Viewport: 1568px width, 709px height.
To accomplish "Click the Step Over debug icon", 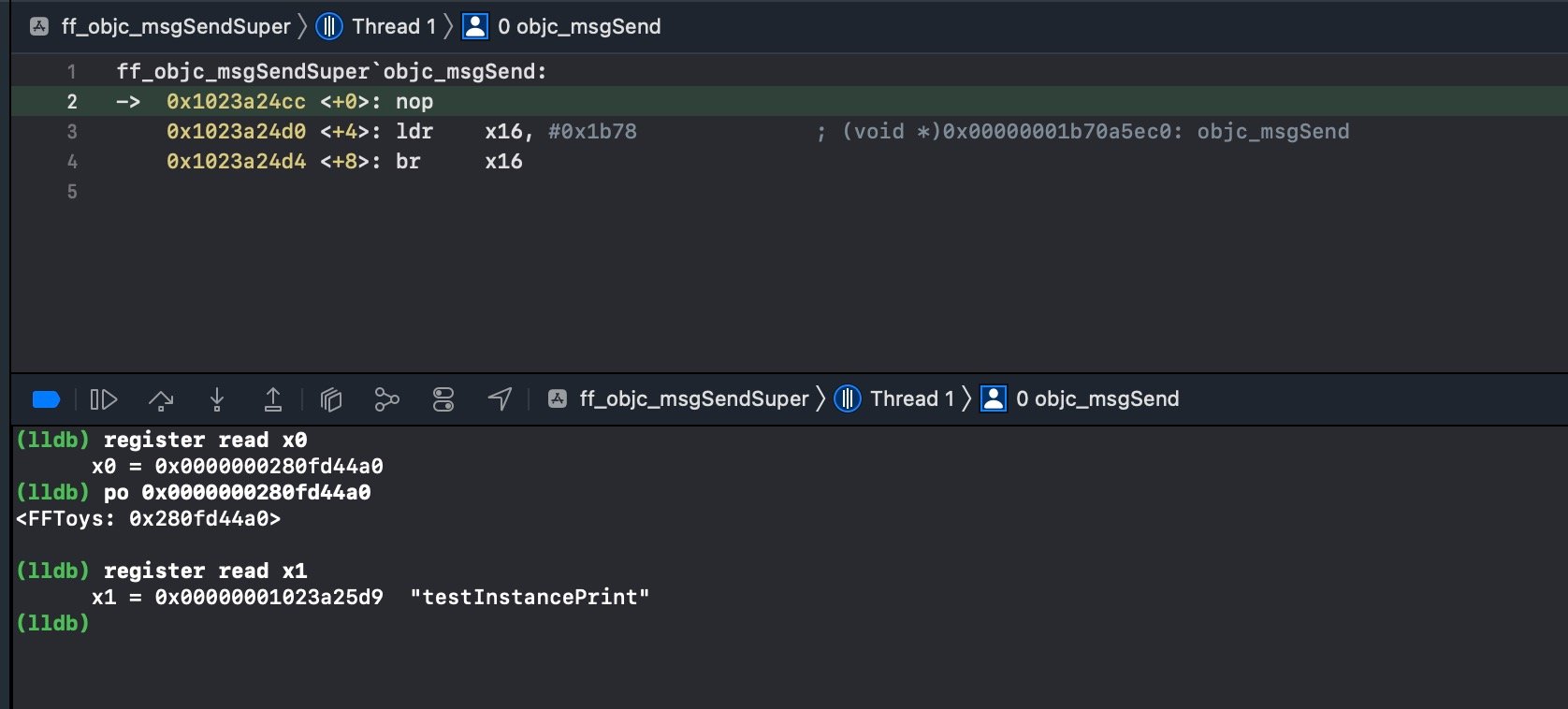I will [x=161, y=400].
